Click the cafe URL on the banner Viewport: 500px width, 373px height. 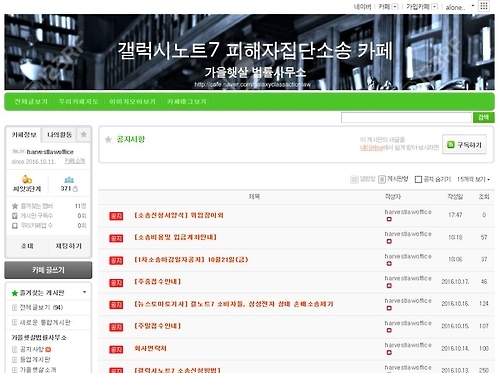point(252,85)
